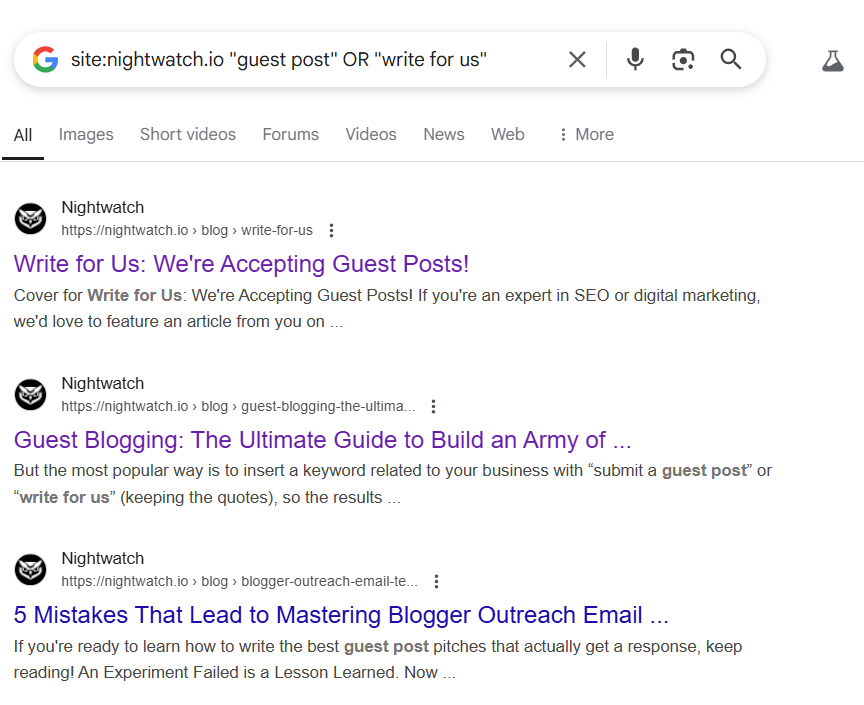
Task: Click the Nightwatch owl favicon on first result
Action: (30, 218)
